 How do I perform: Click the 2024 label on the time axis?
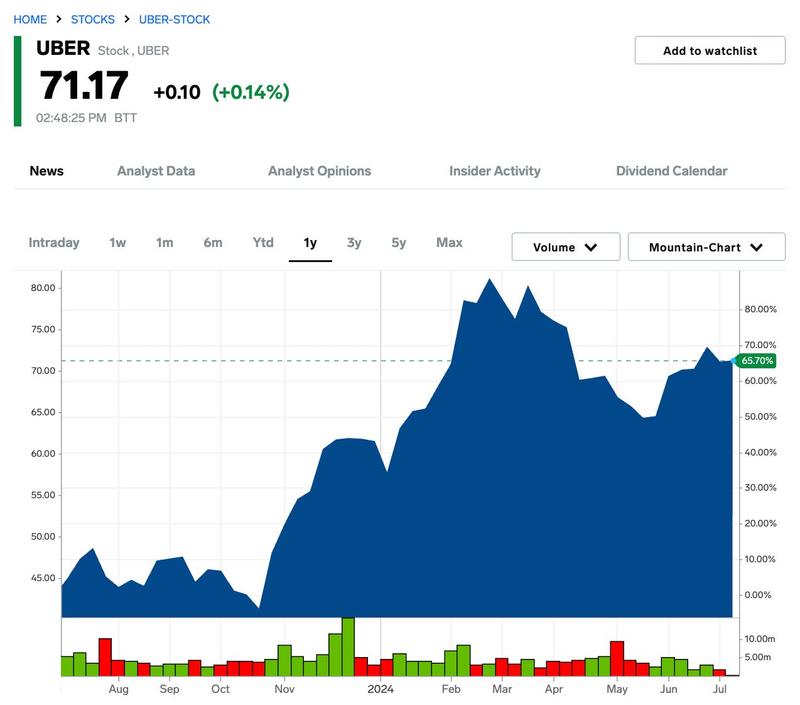pyautogui.click(x=381, y=689)
